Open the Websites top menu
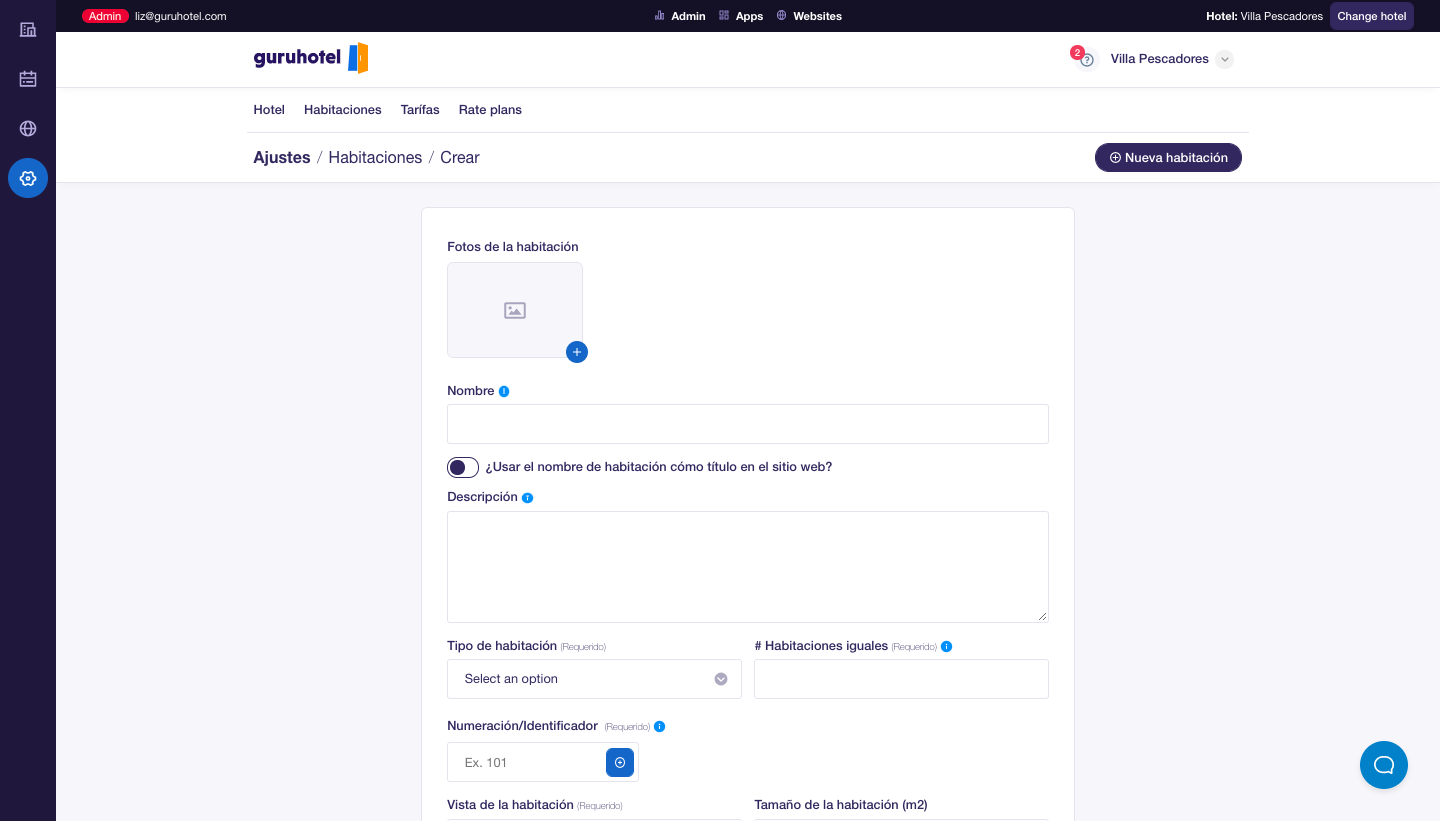 click(810, 16)
